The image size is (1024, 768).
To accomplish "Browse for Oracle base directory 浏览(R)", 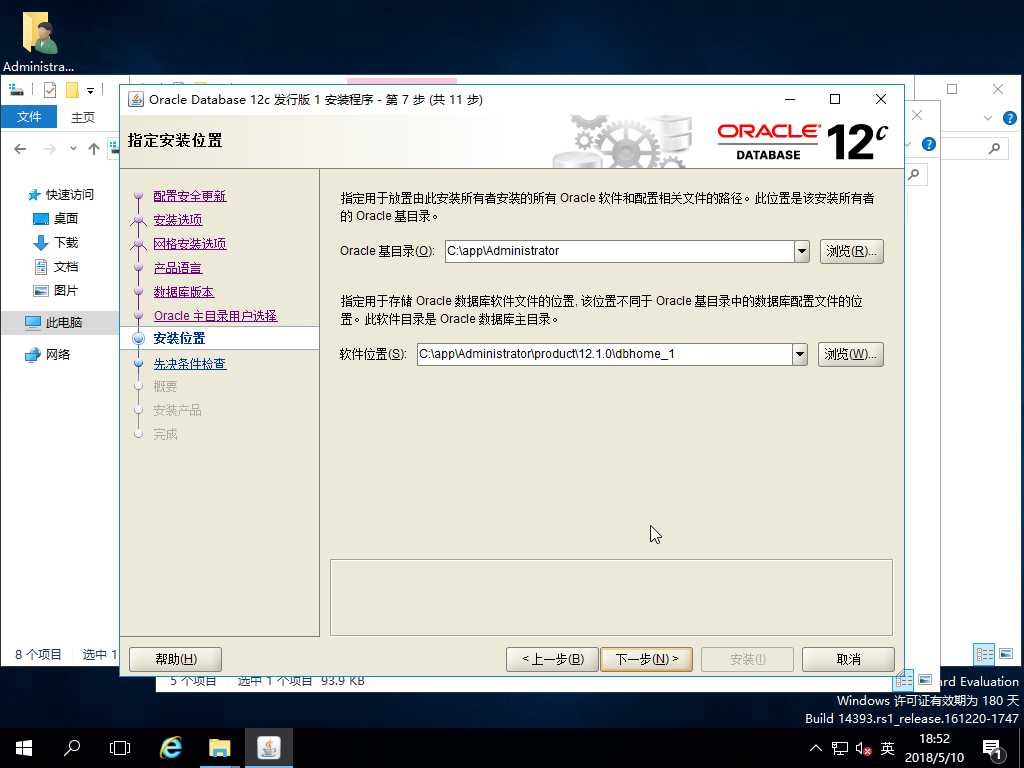I will tap(852, 251).
